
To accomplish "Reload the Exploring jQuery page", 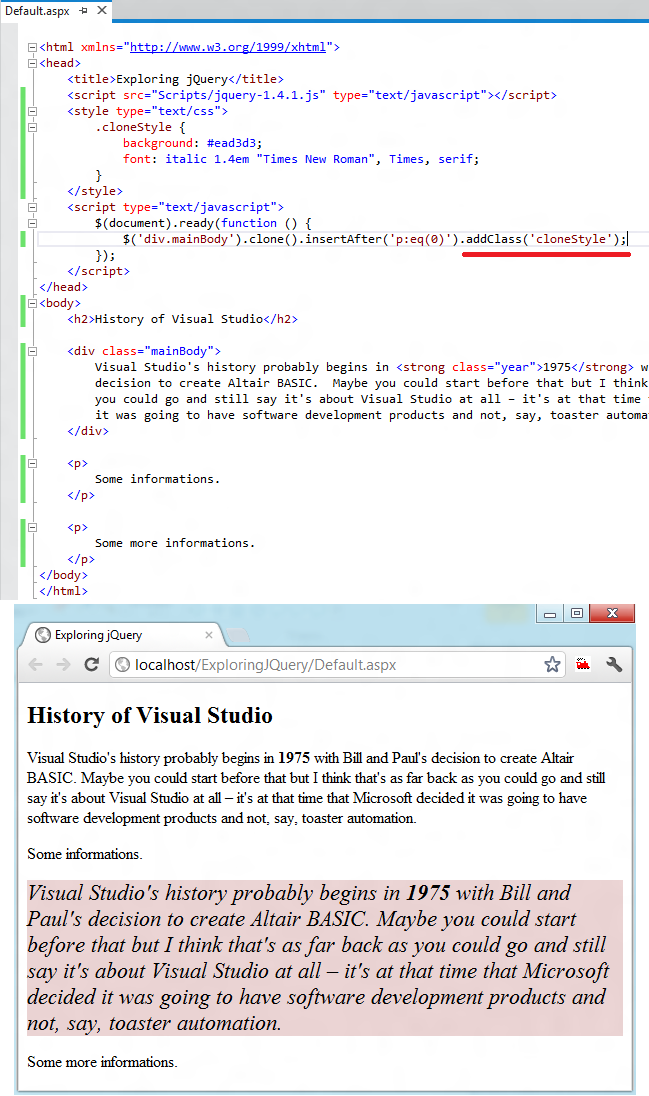I will click(x=91, y=665).
